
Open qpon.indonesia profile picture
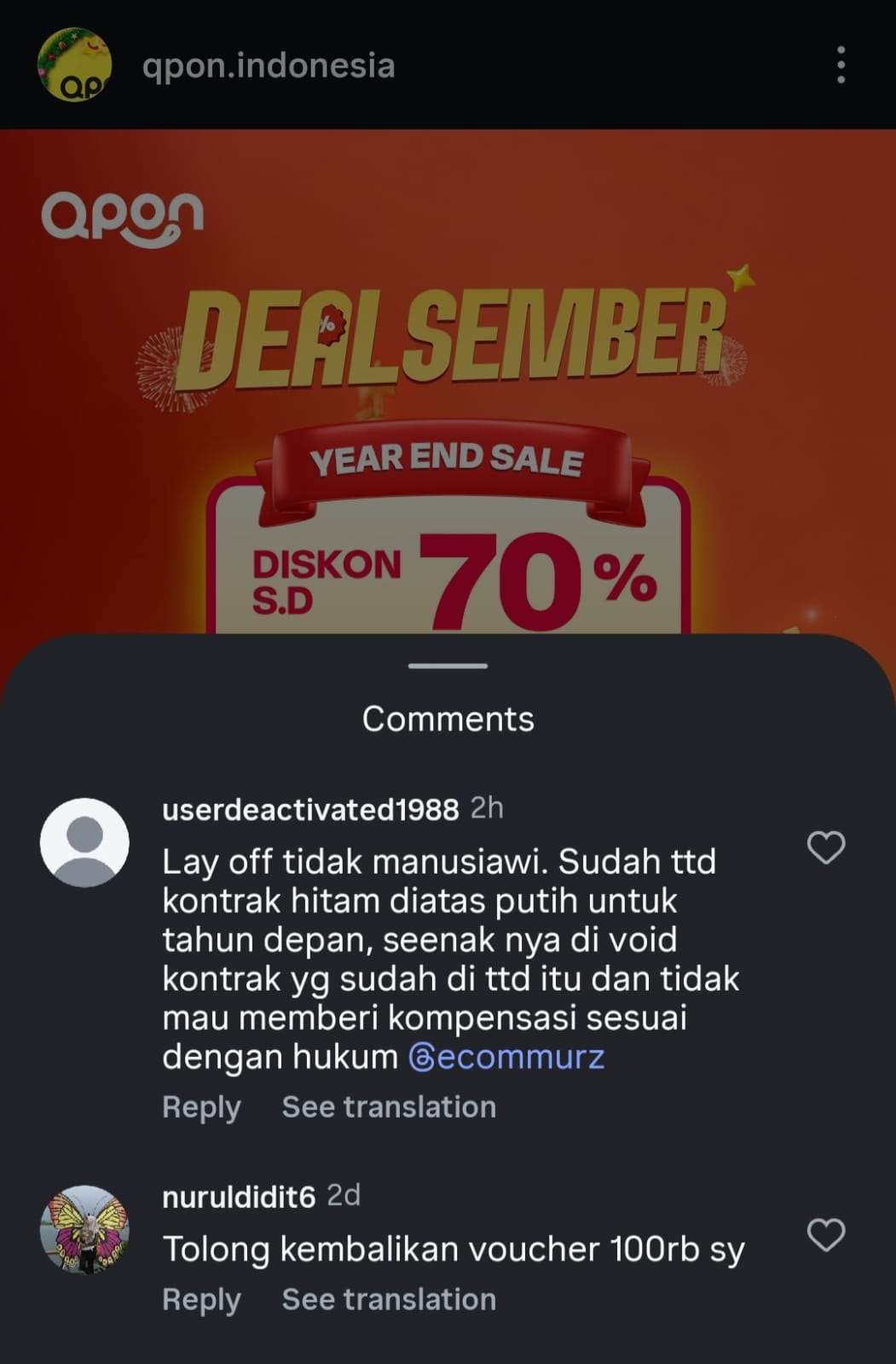click(x=74, y=65)
